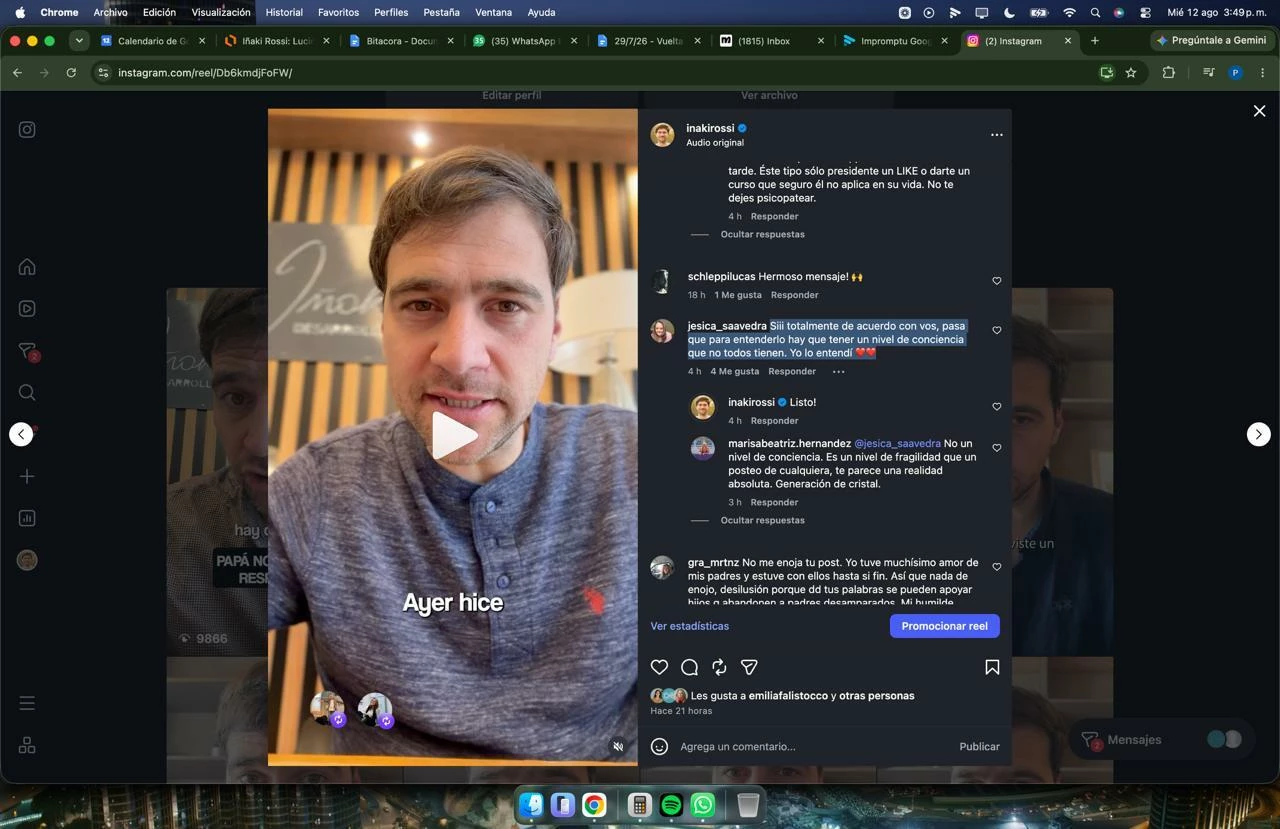Open Reels from the Instagram sidebar
The image size is (1280, 829).
[27, 308]
